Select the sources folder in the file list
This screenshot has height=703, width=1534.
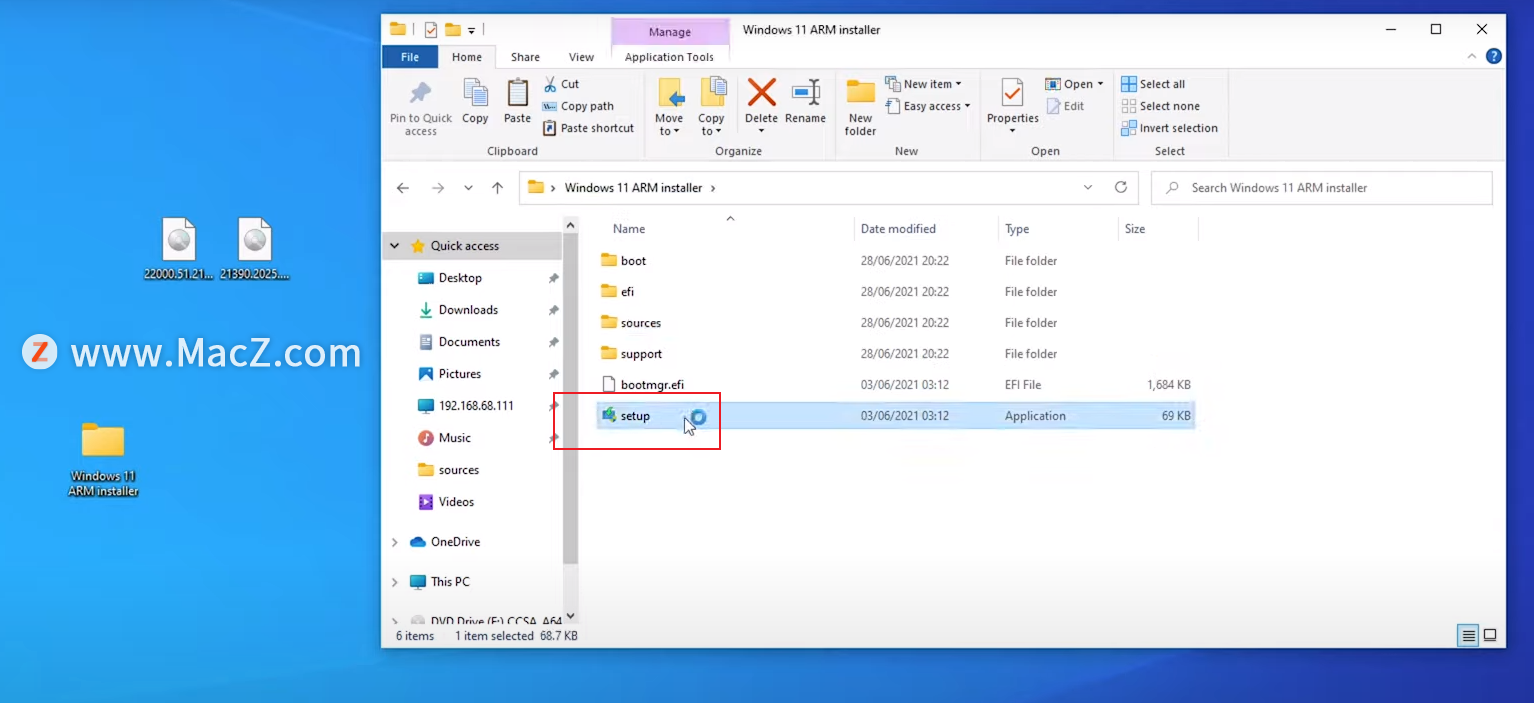click(x=895, y=323)
